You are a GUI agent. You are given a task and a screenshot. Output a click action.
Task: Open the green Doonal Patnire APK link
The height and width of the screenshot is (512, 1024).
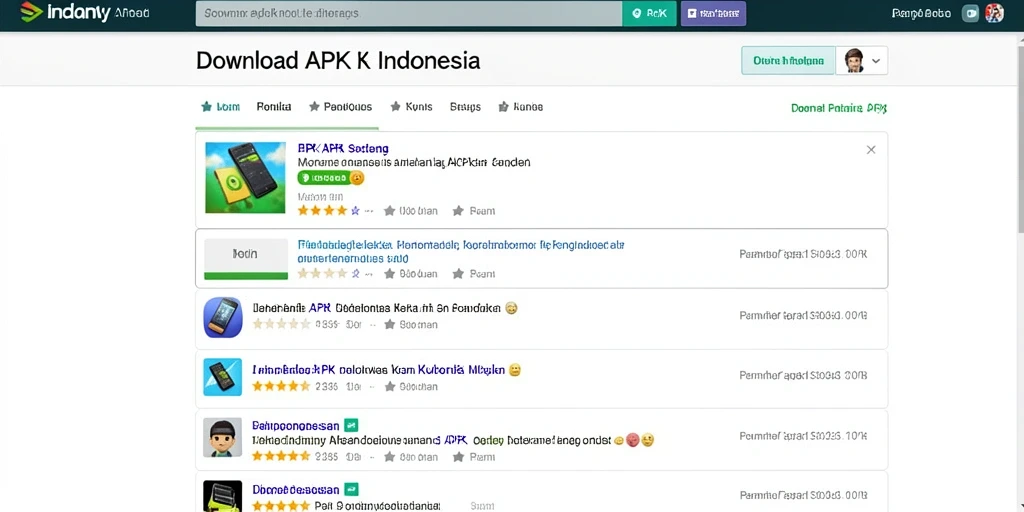839,108
